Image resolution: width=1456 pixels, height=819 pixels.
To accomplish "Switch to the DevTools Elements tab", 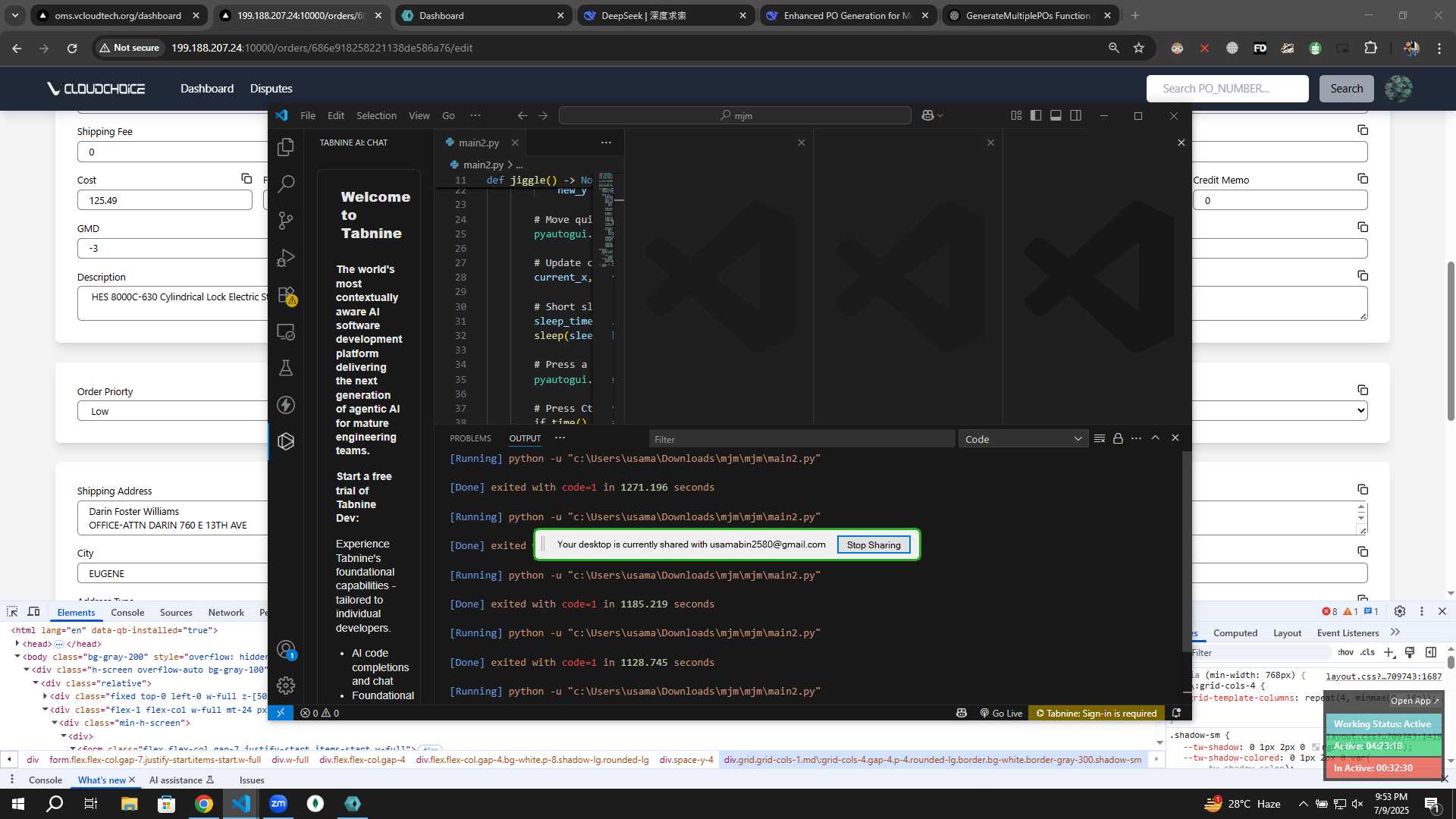I will (x=76, y=612).
